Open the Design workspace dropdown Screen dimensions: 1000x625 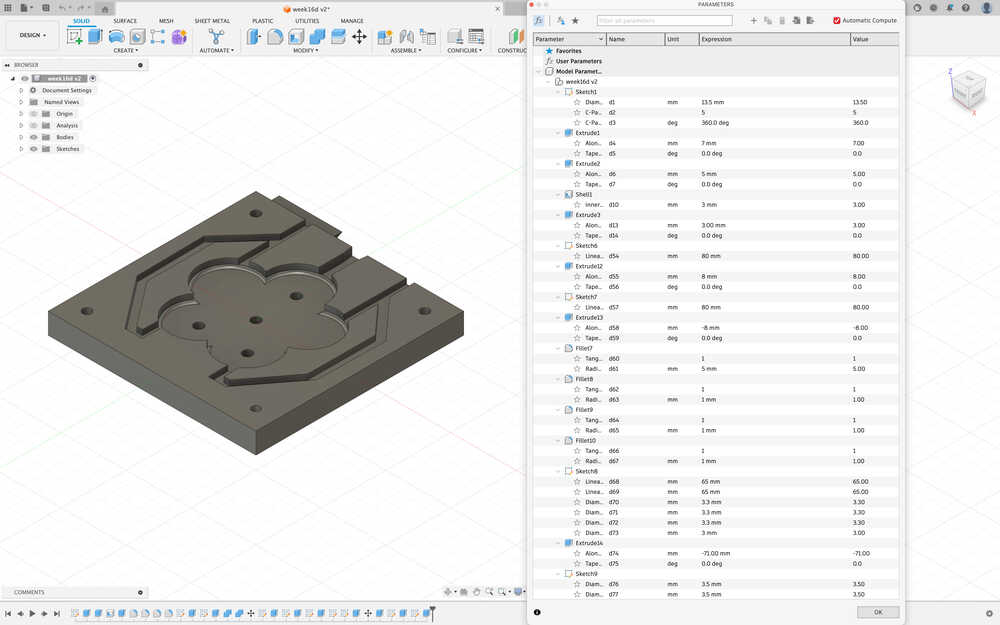(33, 35)
